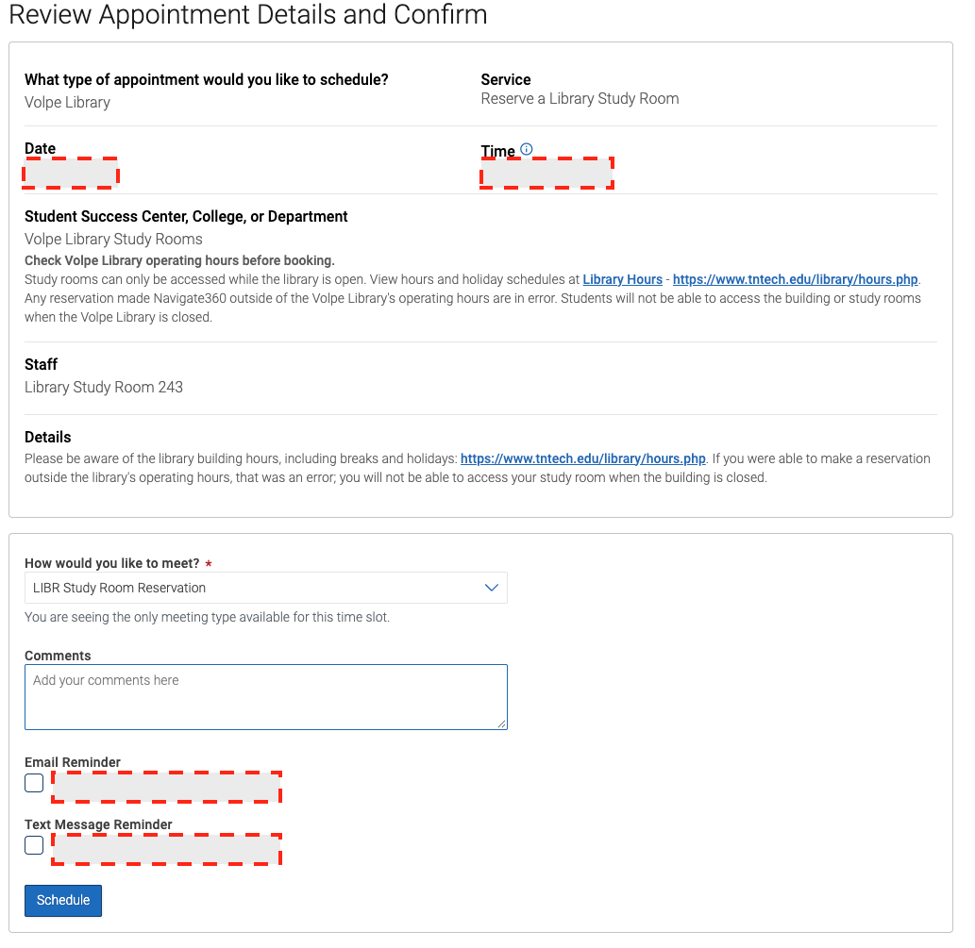Click 'Volpe Library' appointment type value

coord(67,103)
